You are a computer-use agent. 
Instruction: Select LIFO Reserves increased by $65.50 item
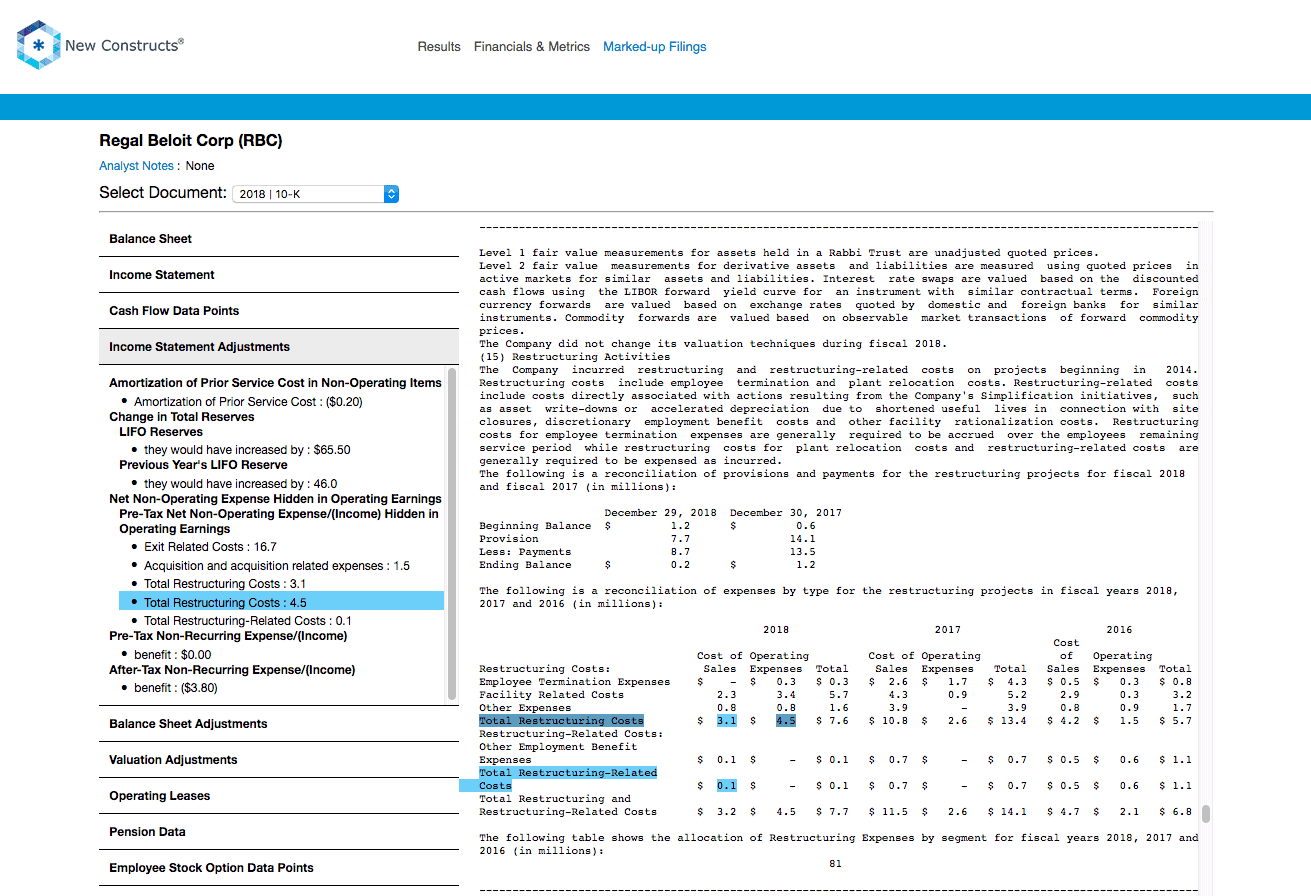pos(247,450)
